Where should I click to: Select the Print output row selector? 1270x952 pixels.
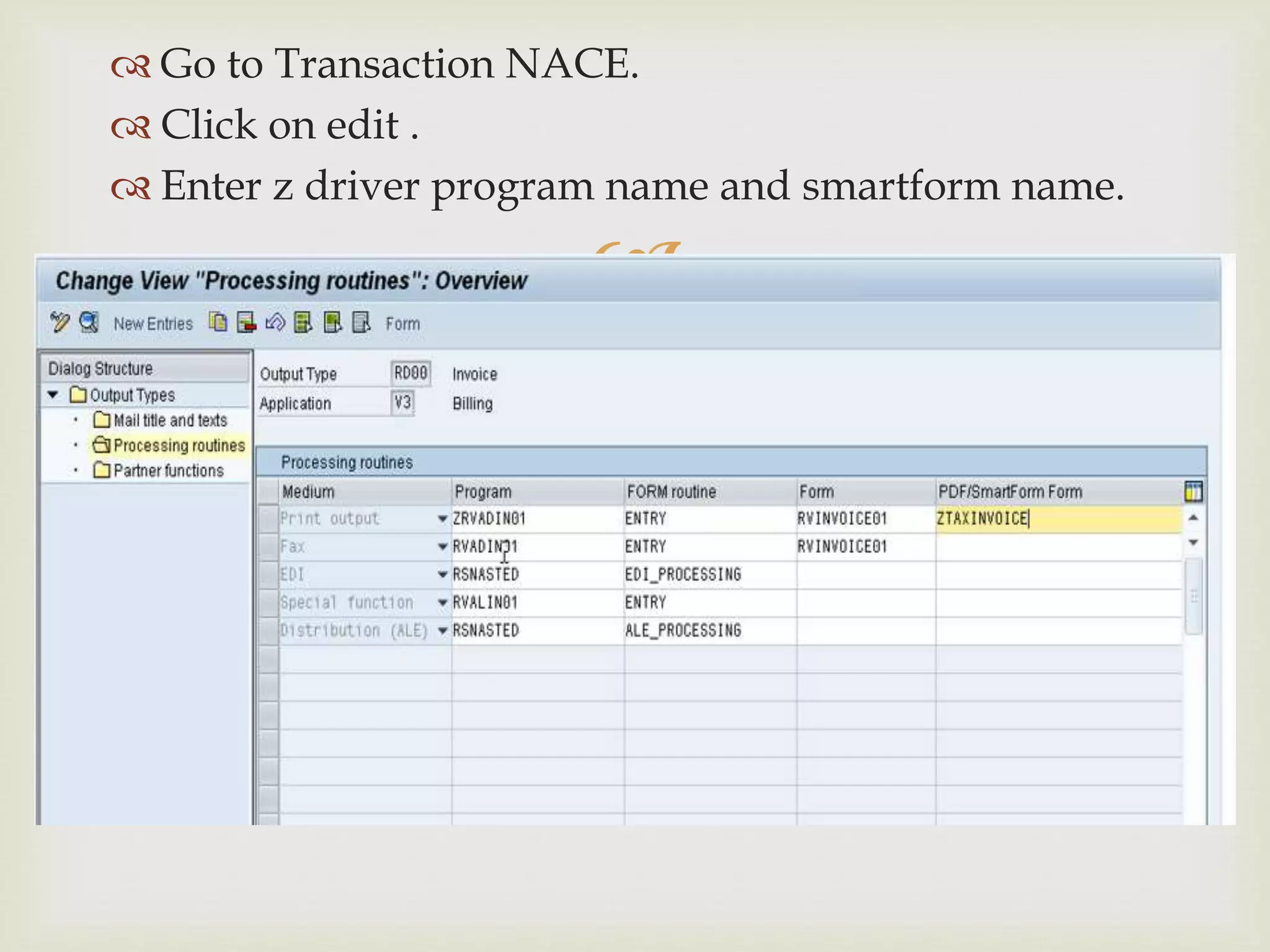[268, 519]
